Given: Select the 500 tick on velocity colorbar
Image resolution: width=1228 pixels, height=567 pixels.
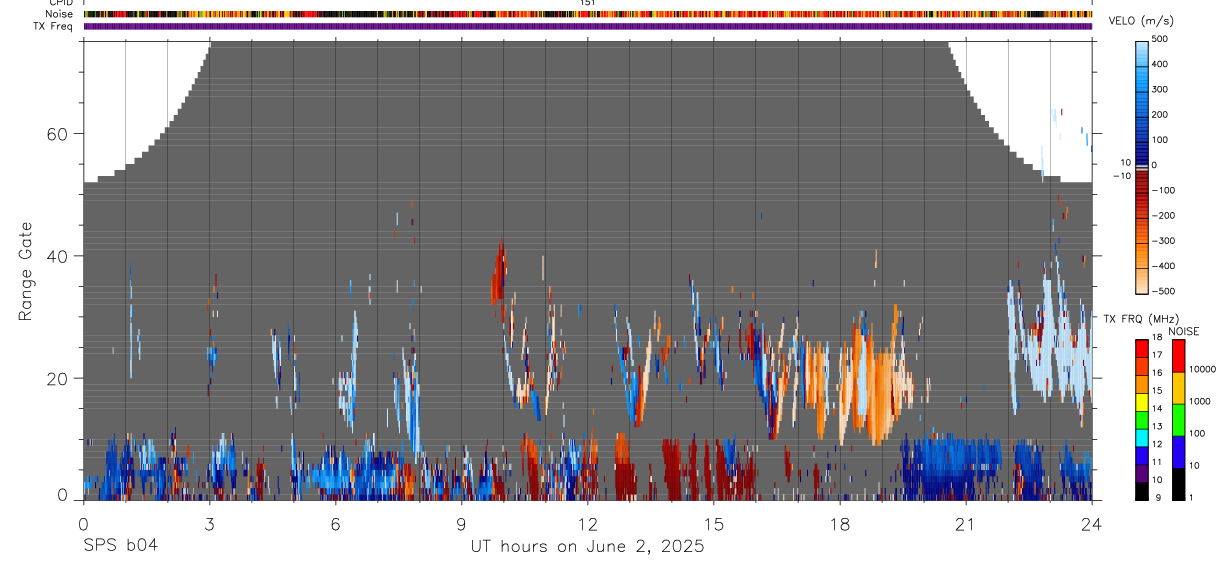Looking at the screenshot, I should coord(1160,39).
